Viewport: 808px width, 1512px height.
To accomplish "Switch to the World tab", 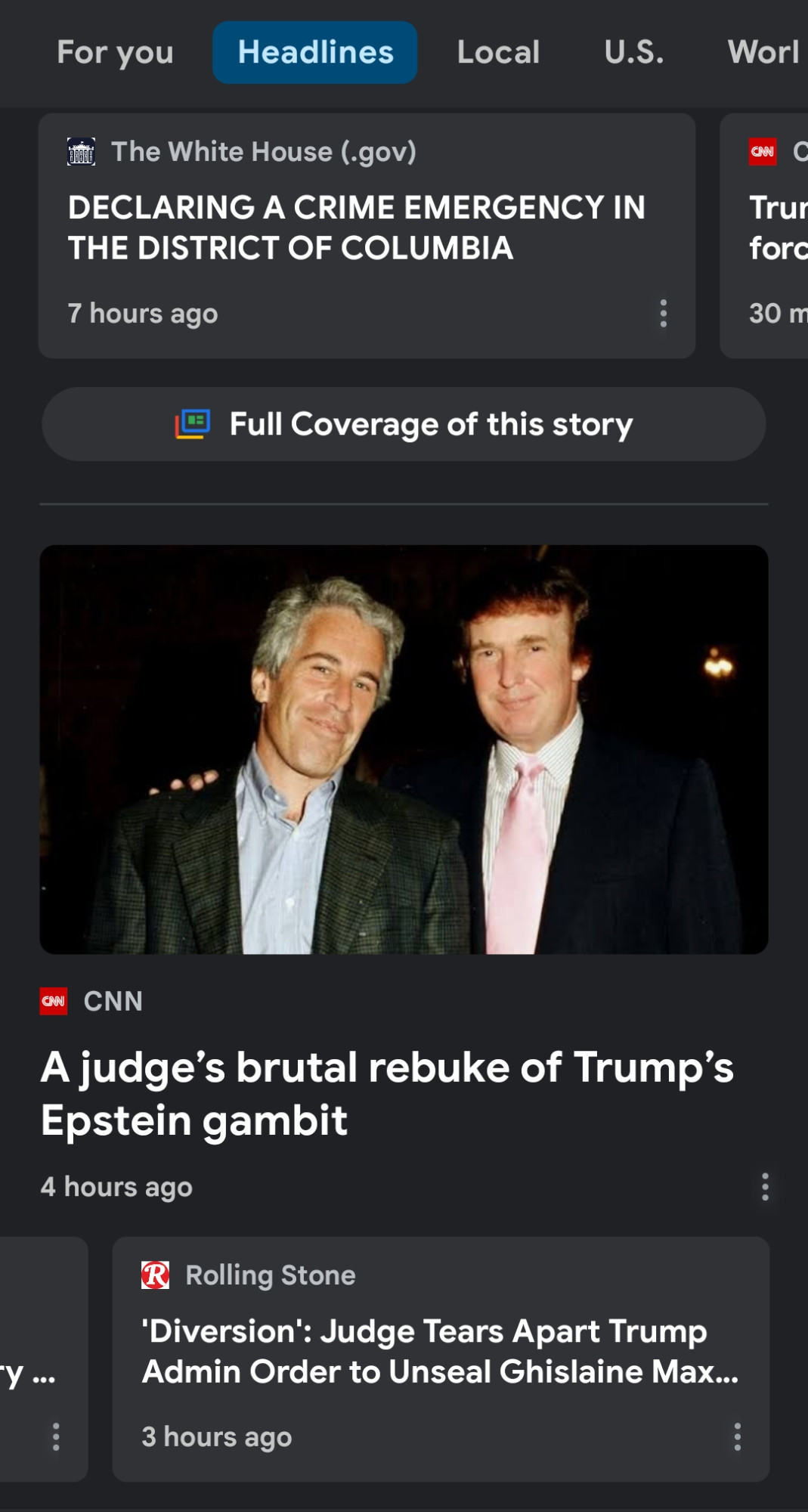I will [764, 52].
